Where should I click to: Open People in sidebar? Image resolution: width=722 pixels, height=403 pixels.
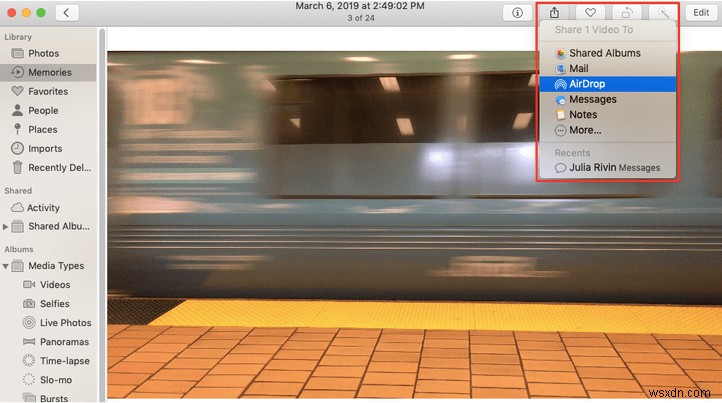coord(48,111)
